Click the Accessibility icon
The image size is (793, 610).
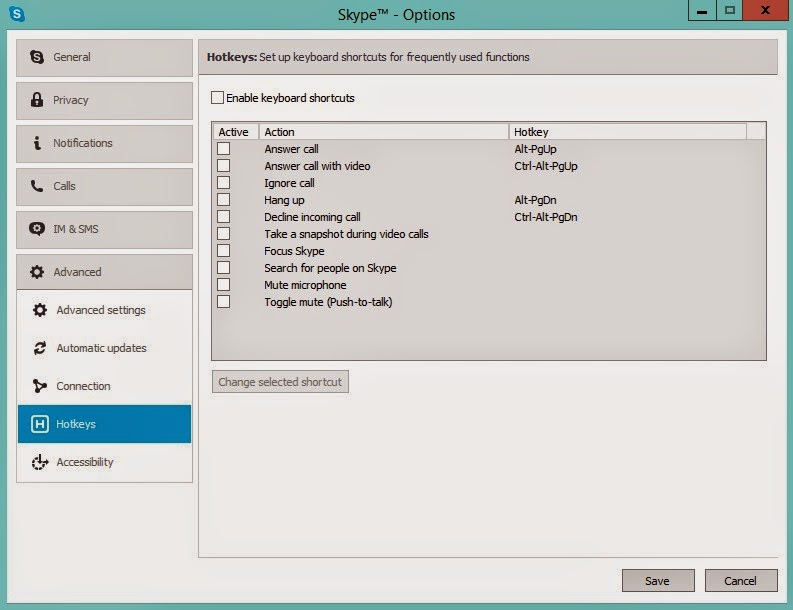(39, 462)
